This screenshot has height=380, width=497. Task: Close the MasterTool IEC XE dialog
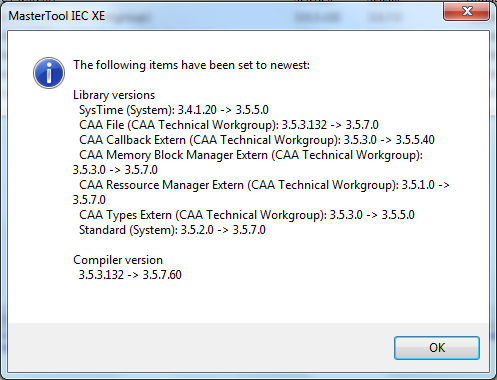(x=466, y=11)
